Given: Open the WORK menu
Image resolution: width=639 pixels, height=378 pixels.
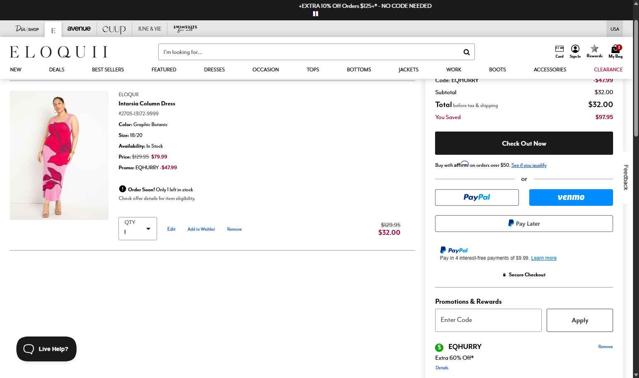Looking at the screenshot, I should pyautogui.click(x=454, y=70).
